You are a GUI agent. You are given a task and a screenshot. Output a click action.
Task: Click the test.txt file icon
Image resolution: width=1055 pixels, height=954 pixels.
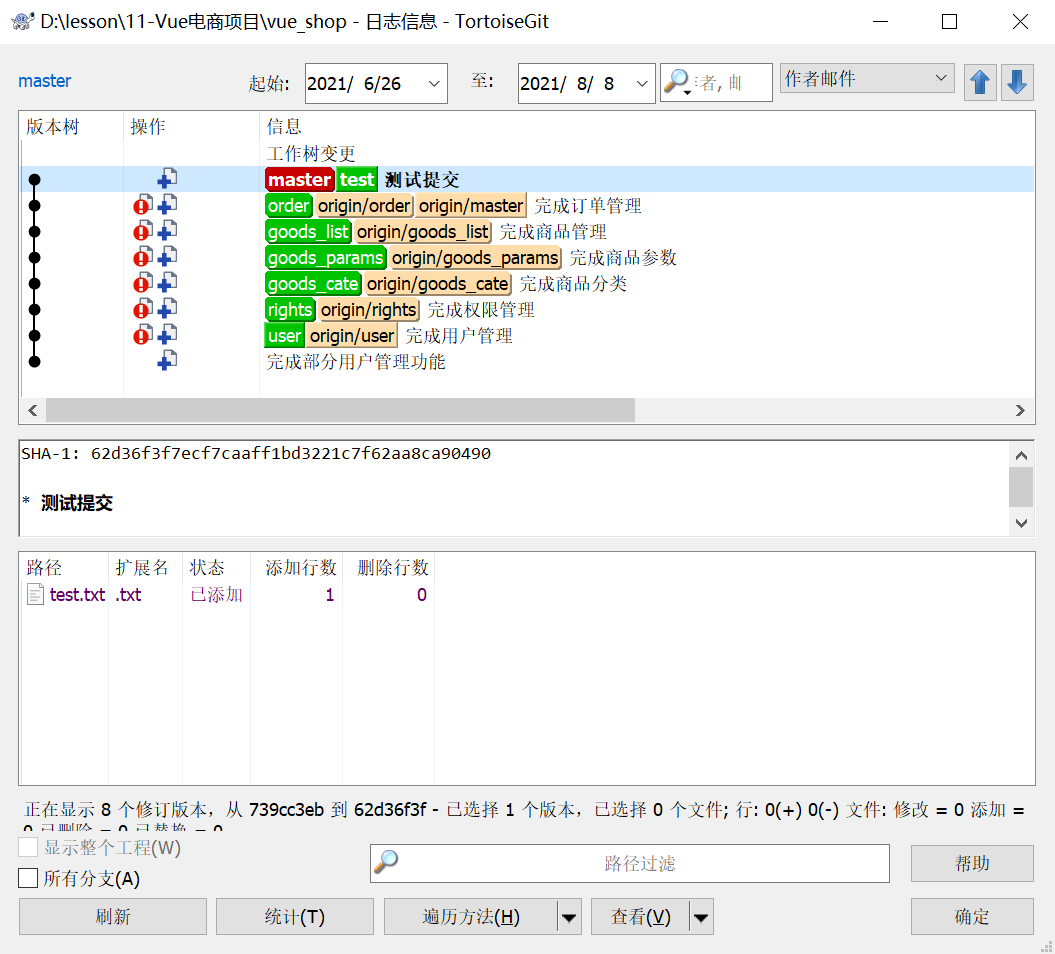pyautogui.click(x=35, y=595)
